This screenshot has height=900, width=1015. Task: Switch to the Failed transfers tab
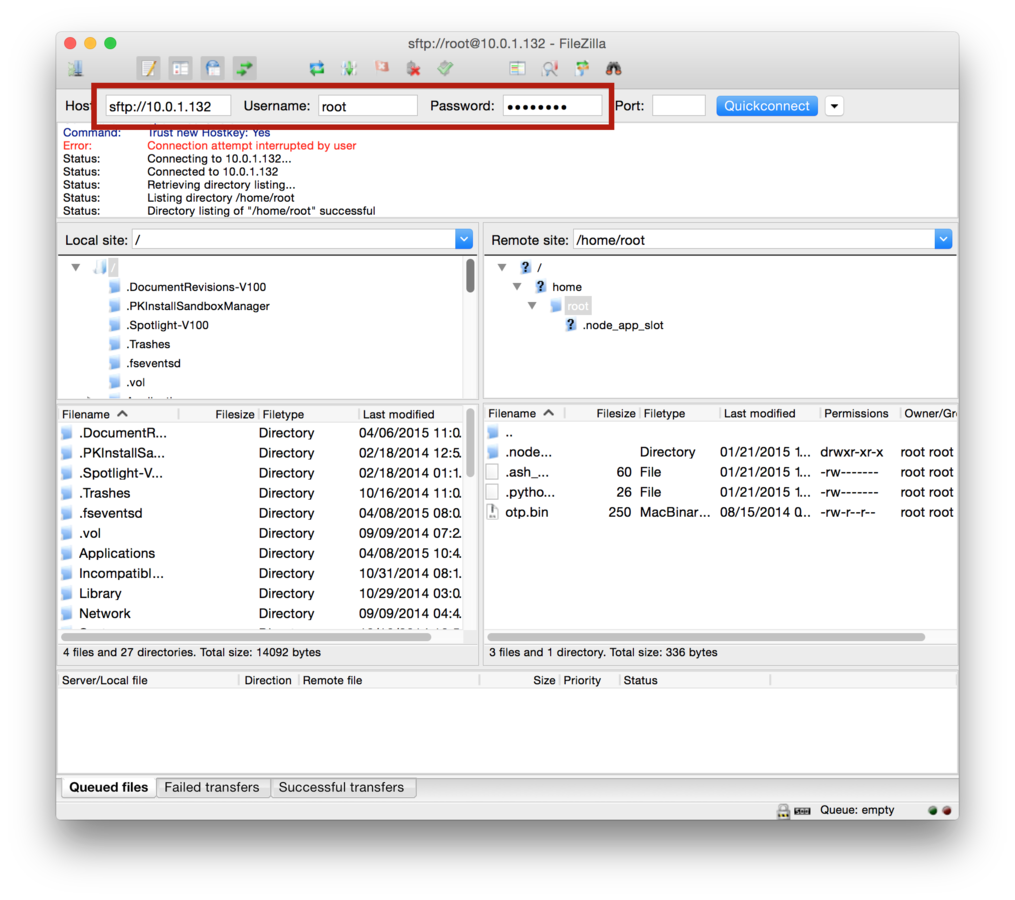pyautogui.click(x=212, y=787)
